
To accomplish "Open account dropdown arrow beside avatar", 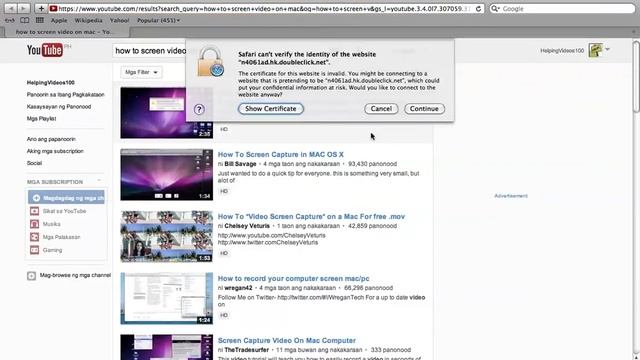I will point(607,49).
